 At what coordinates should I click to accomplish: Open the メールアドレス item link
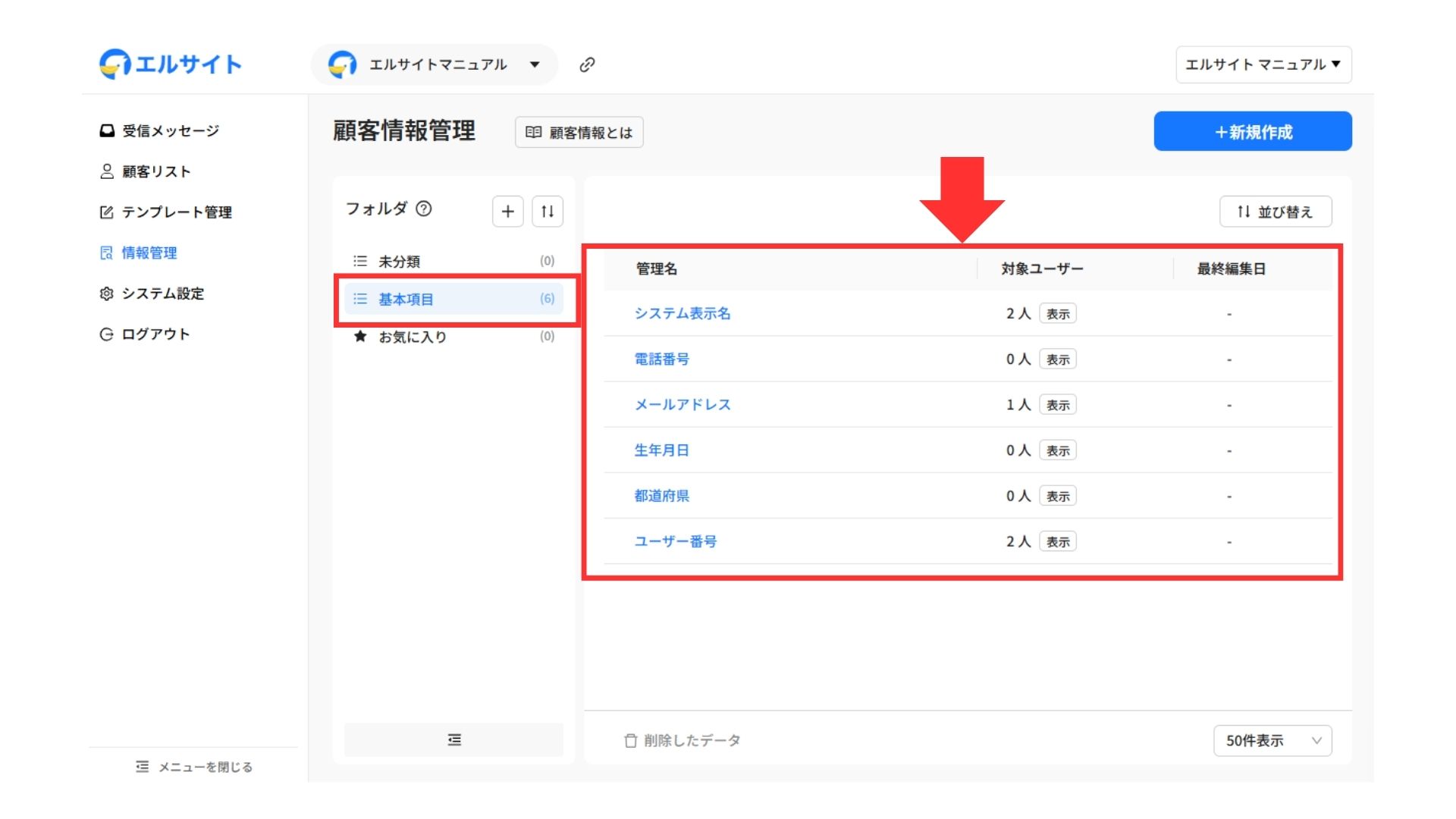tap(682, 405)
